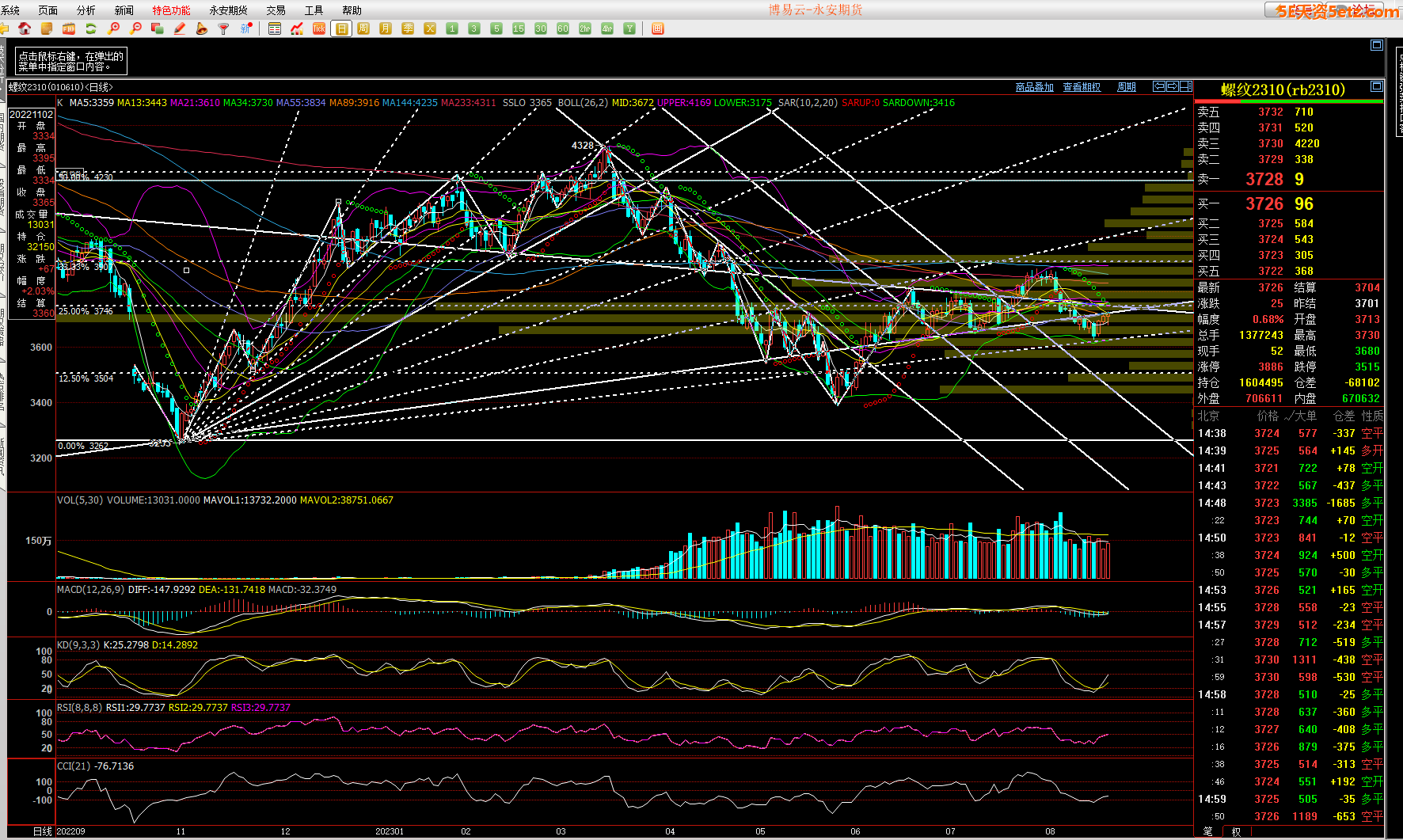Show the quote table list icon
This screenshot has width=1403, height=840.
275,29
